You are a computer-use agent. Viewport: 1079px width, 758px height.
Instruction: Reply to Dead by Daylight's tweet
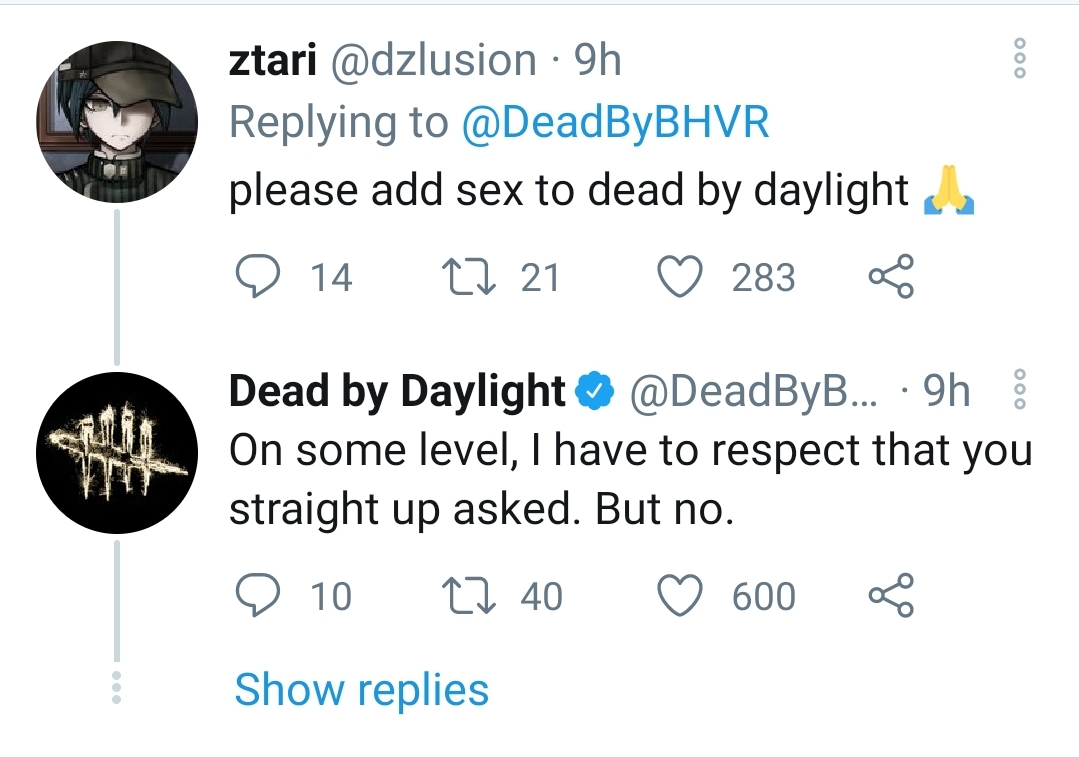(x=258, y=594)
